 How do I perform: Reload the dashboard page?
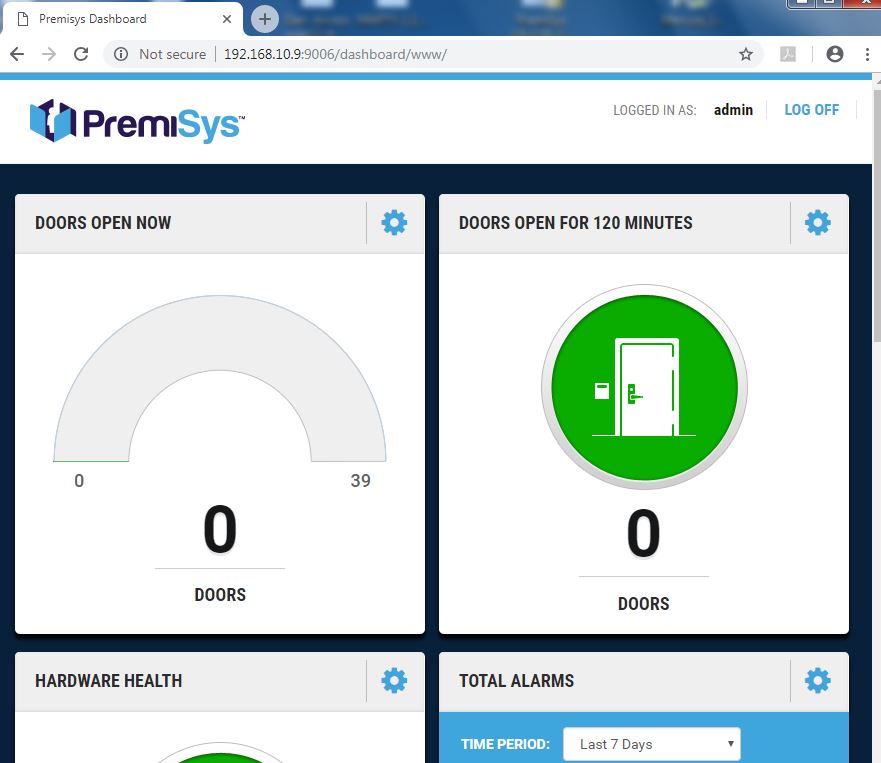pyautogui.click(x=81, y=54)
